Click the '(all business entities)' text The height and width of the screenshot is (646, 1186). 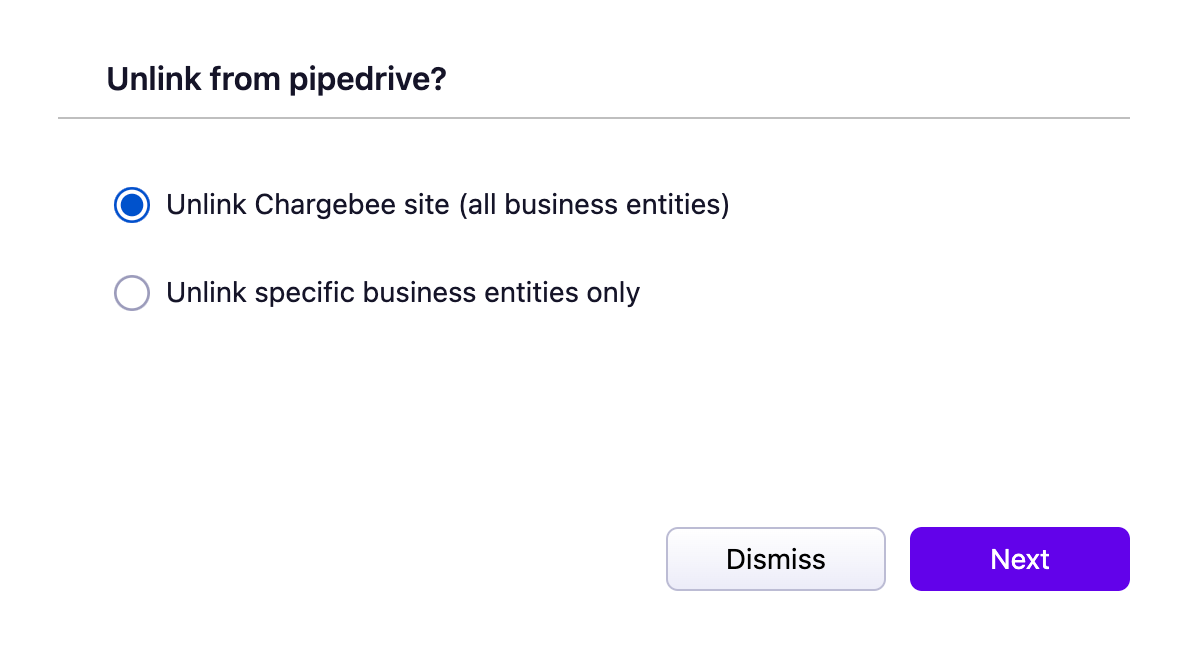coord(593,205)
